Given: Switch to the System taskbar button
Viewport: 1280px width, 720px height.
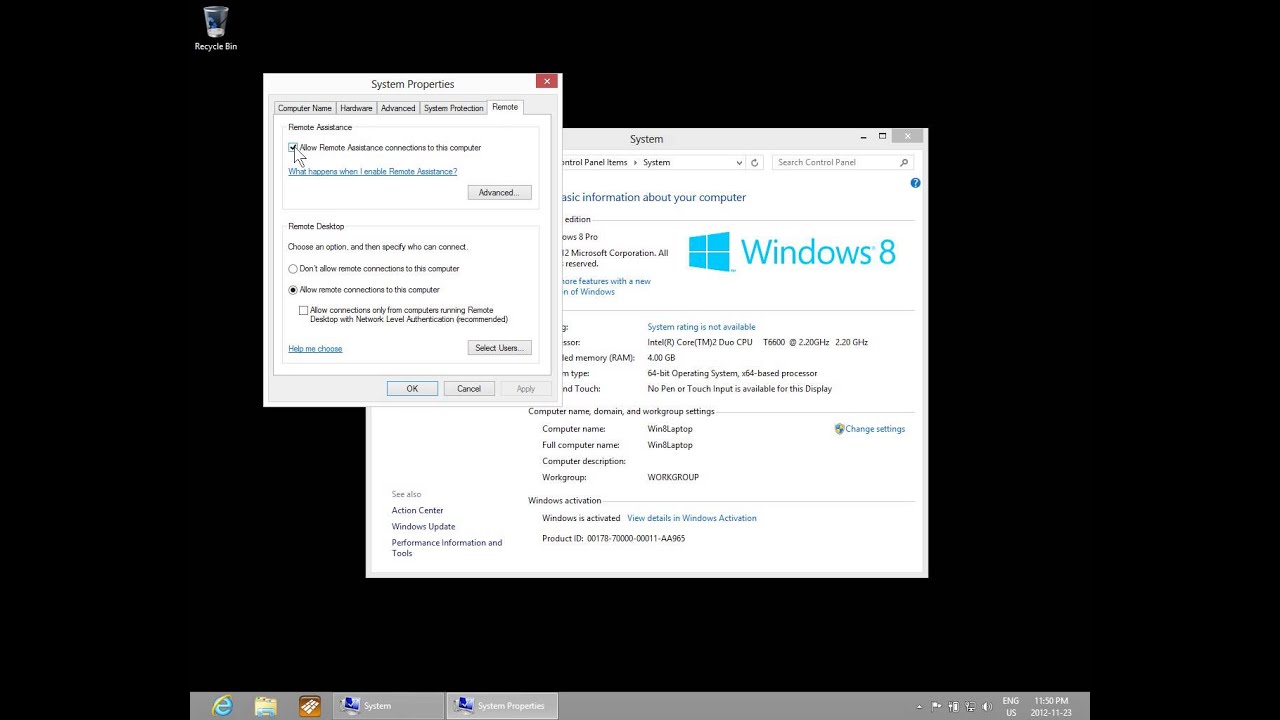Looking at the screenshot, I should [388, 706].
